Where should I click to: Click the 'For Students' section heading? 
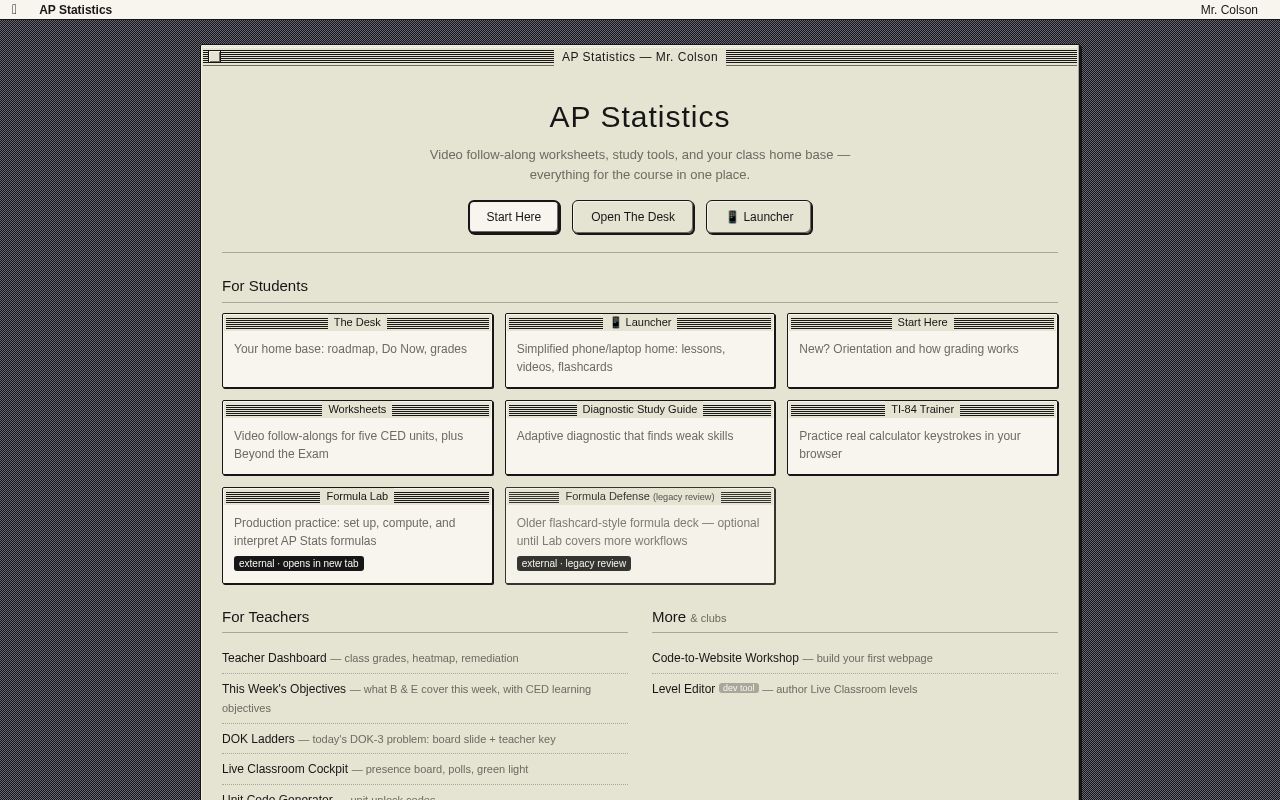point(265,286)
